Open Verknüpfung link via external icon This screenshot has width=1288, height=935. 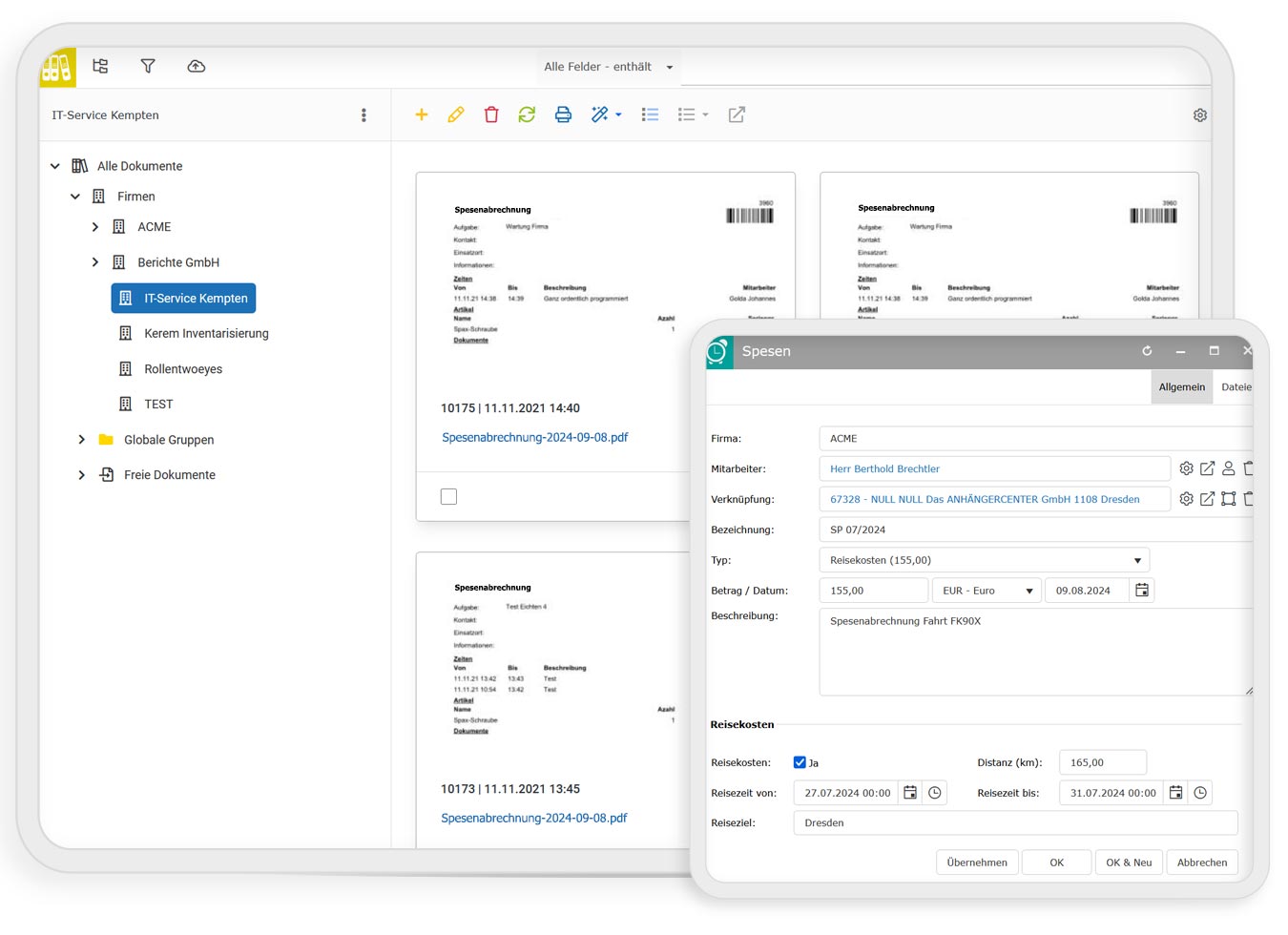[x=1207, y=499]
